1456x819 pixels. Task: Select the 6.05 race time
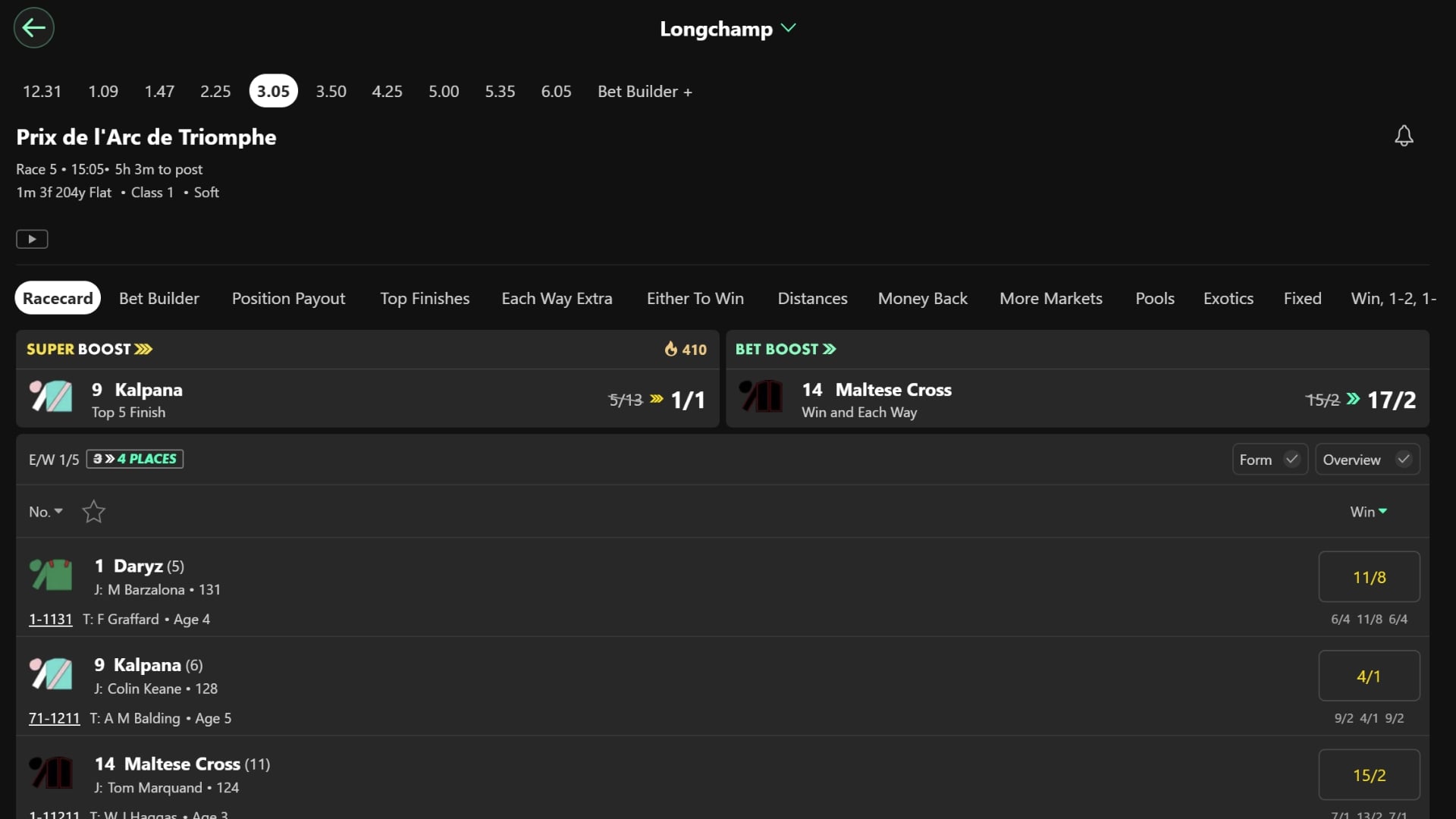[556, 92]
